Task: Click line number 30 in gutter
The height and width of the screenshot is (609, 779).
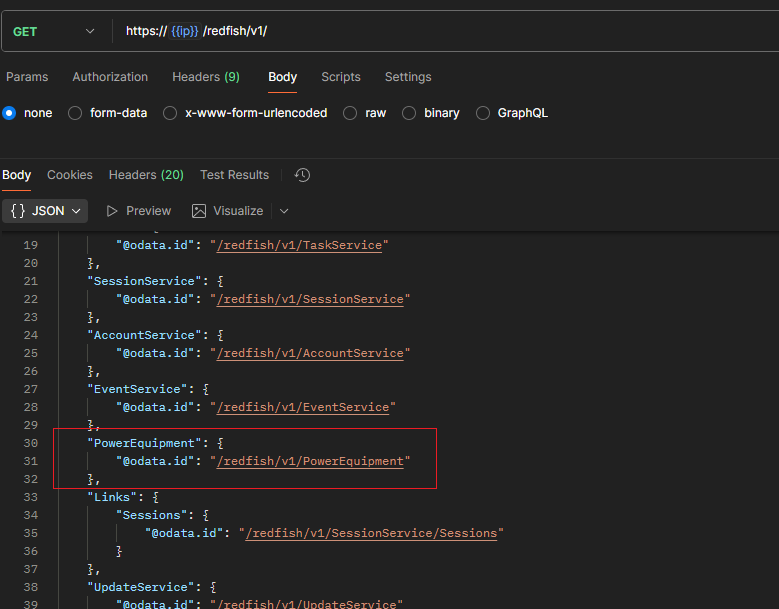Action: (31, 443)
